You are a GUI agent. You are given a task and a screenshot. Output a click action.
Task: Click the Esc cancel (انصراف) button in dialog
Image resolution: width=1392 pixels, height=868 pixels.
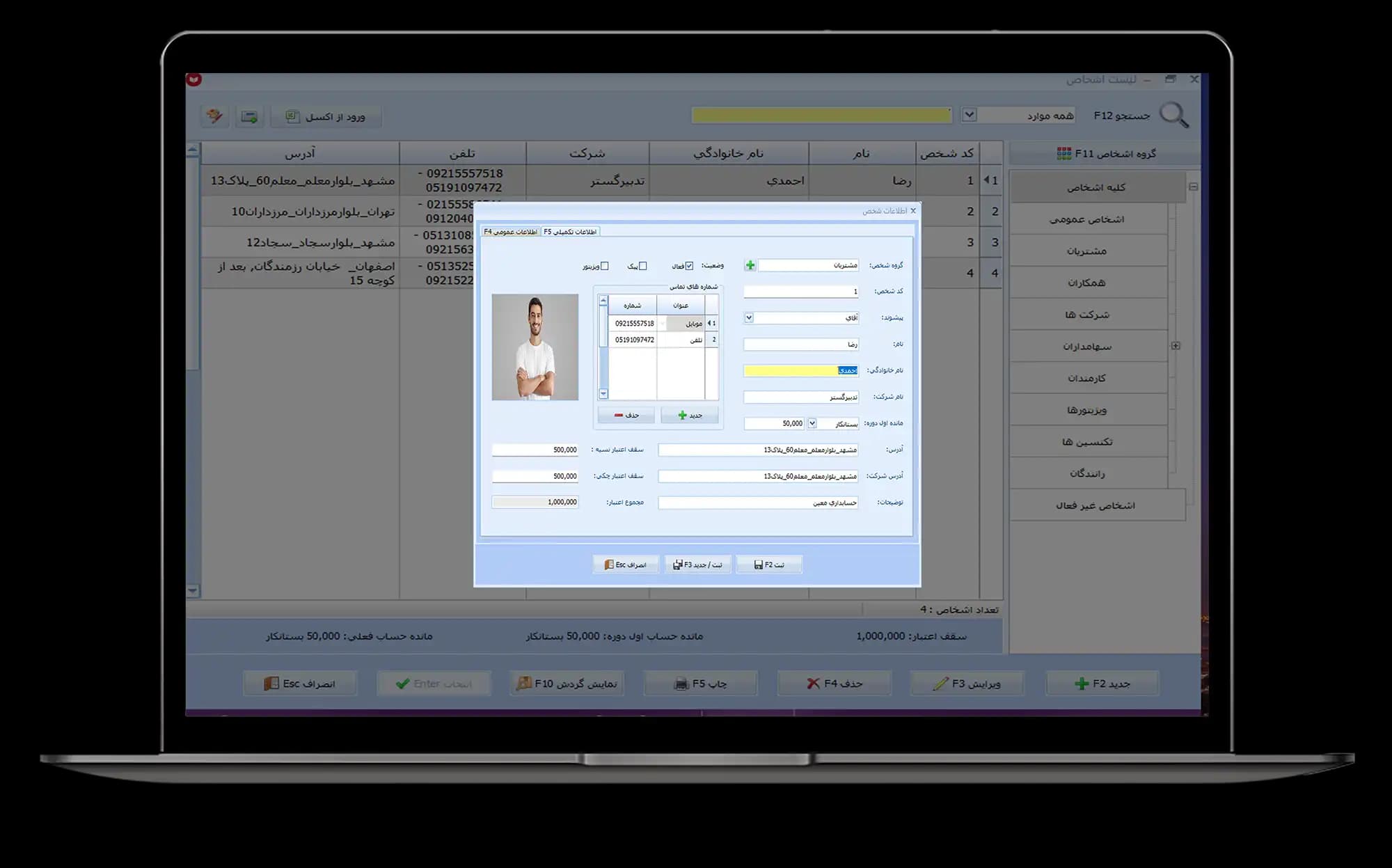(626, 565)
